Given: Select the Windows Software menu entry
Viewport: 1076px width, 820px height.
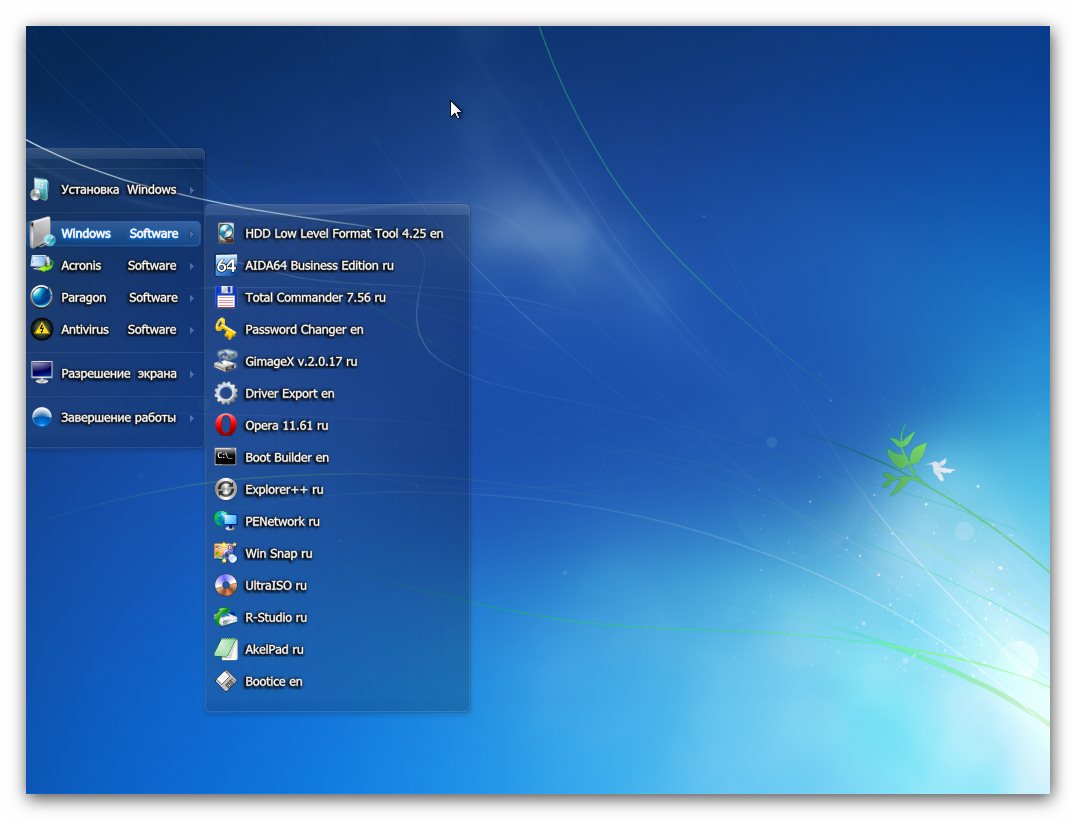Looking at the screenshot, I should click(118, 233).
